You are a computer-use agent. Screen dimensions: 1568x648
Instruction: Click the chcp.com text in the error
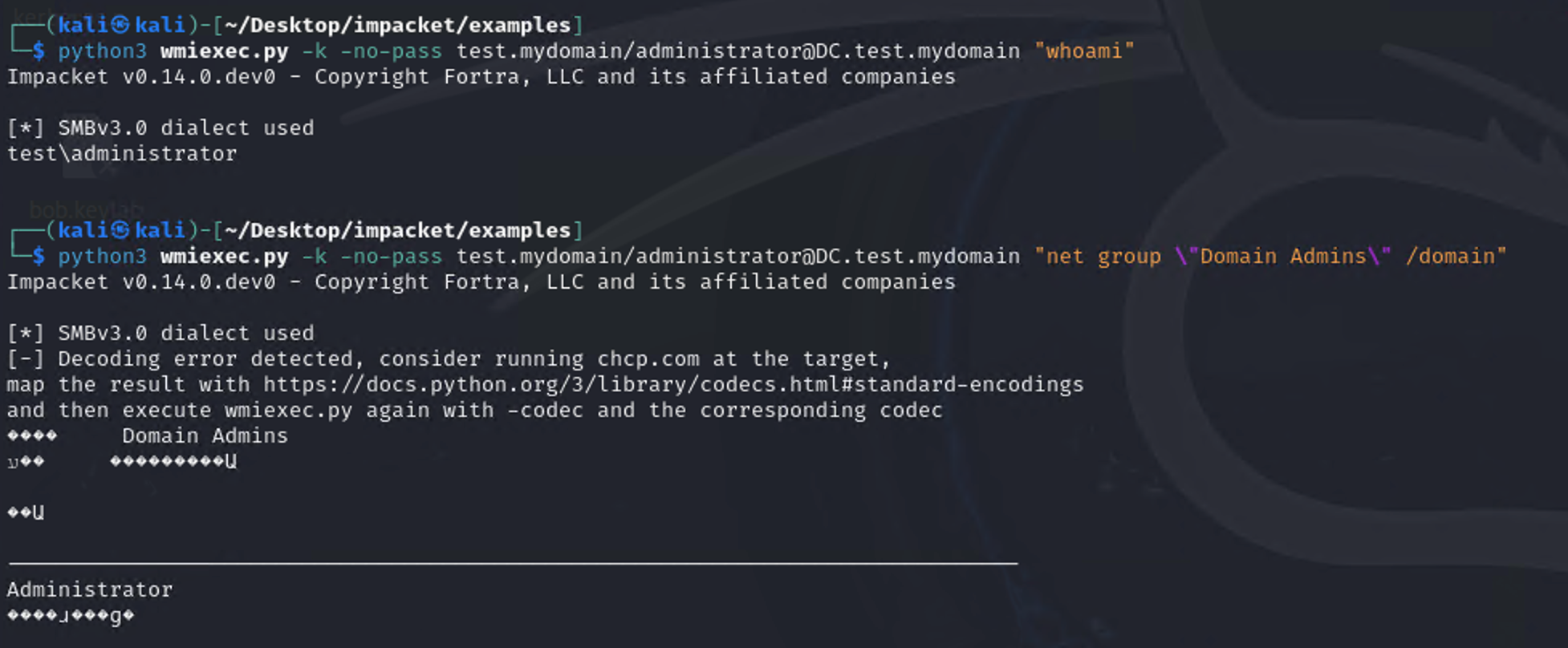pos(648,359)
